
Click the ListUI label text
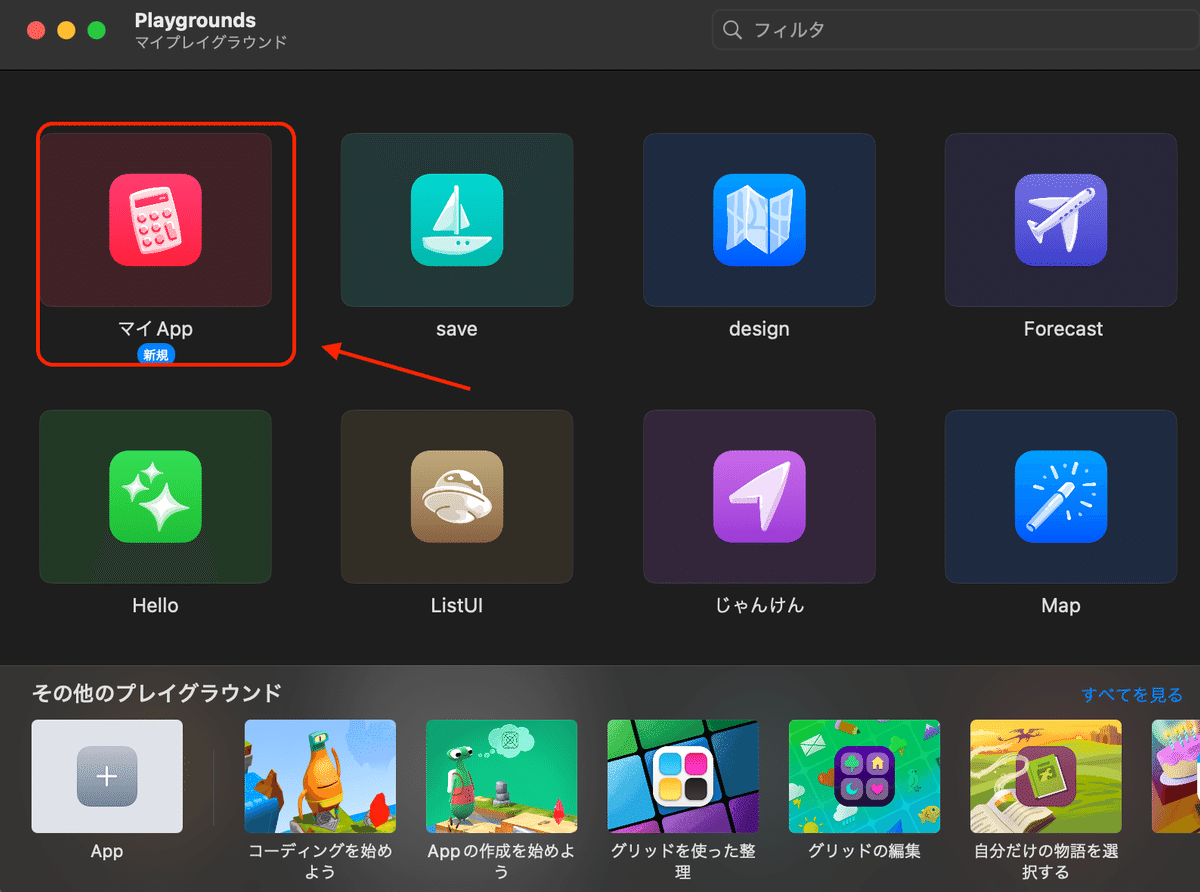[x=457, y=606]
